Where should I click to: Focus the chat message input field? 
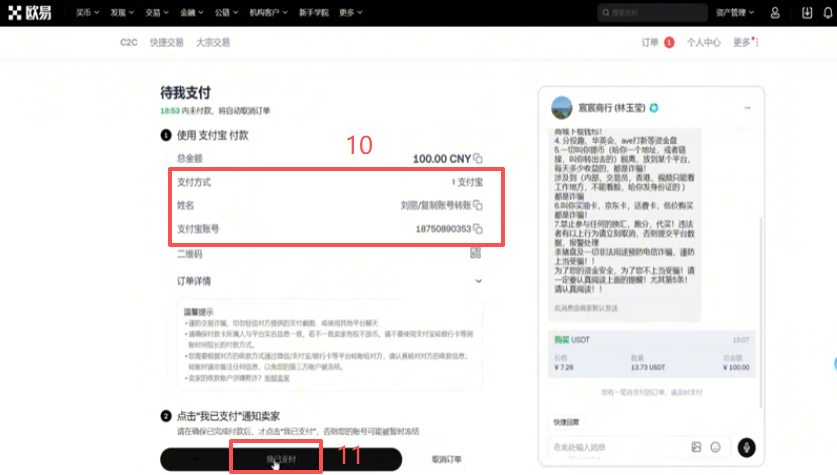pyautogui.click(x=618, y=447)
